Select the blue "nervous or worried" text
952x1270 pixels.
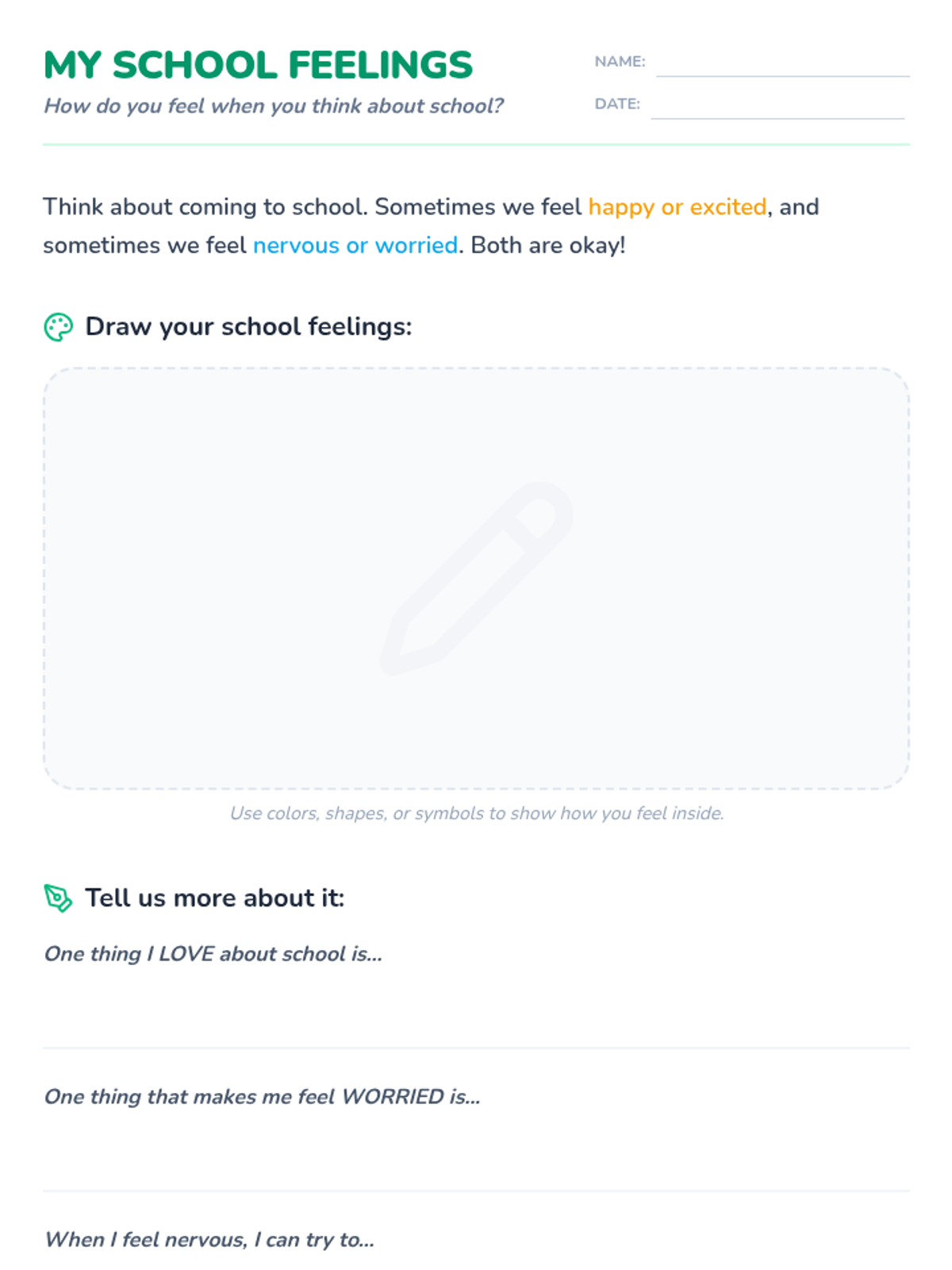point(355,245)
